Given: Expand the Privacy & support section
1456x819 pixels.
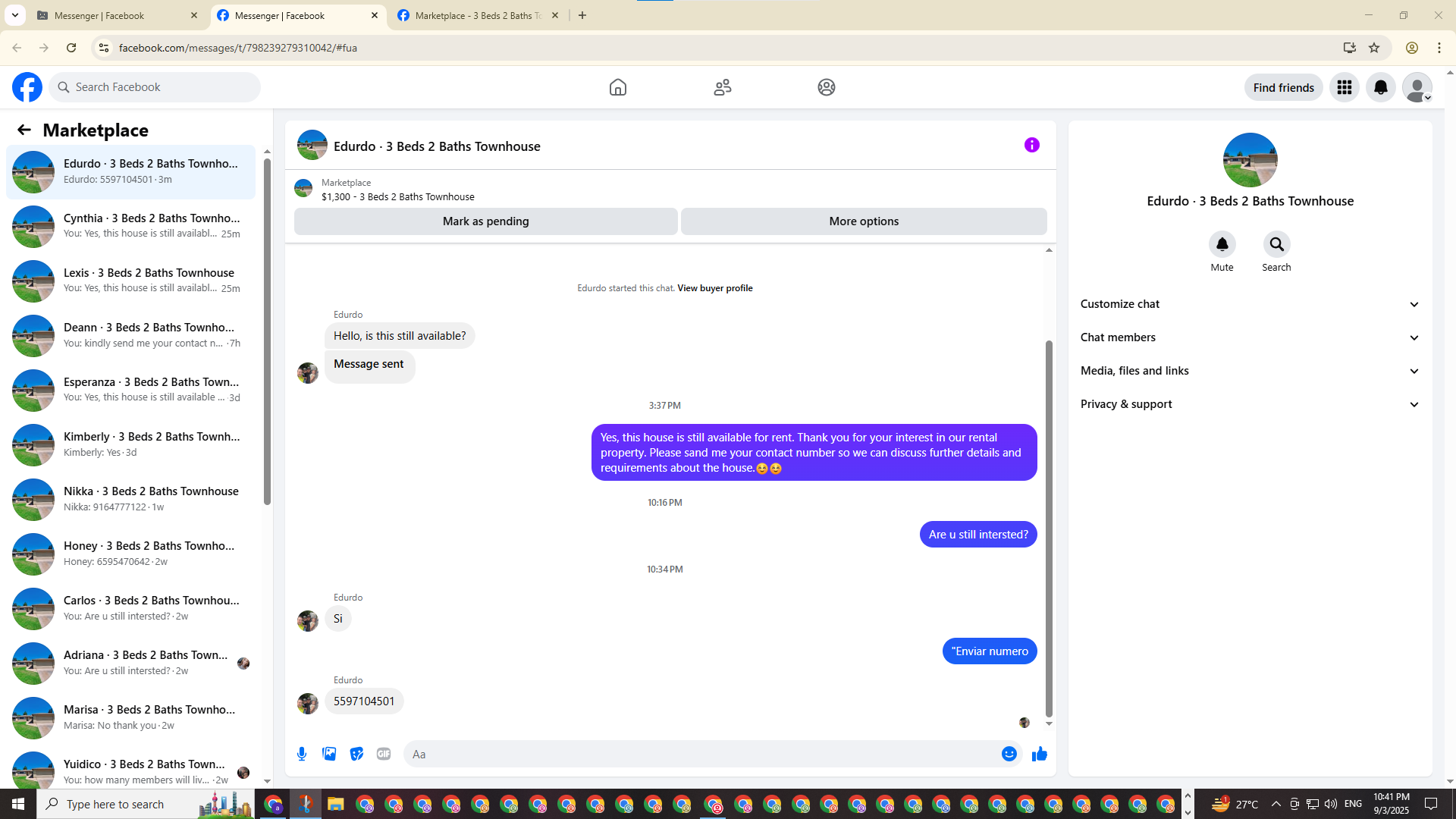Looking at the screenshot, I should [x=1250, y=404].
